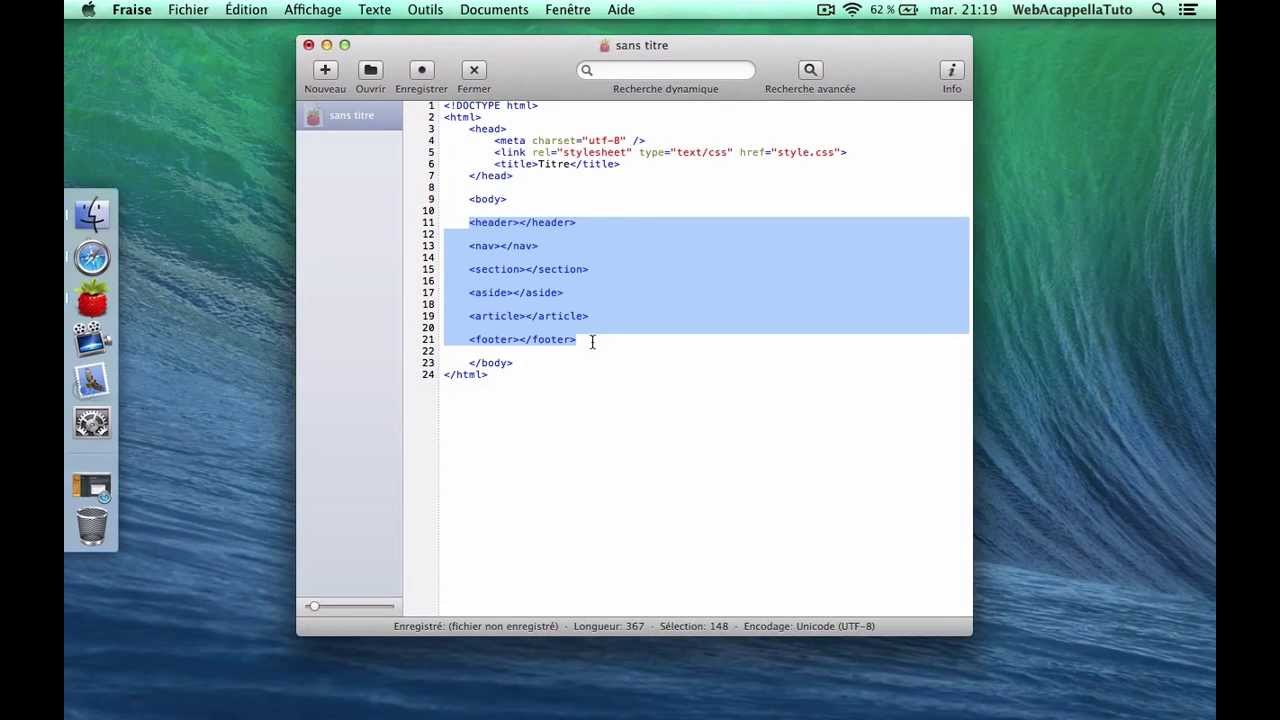1280x720 pixels.
Task: Click the '<link rel="stylesheet"' line
Action: pyautogui.click(x=670, y=152)
